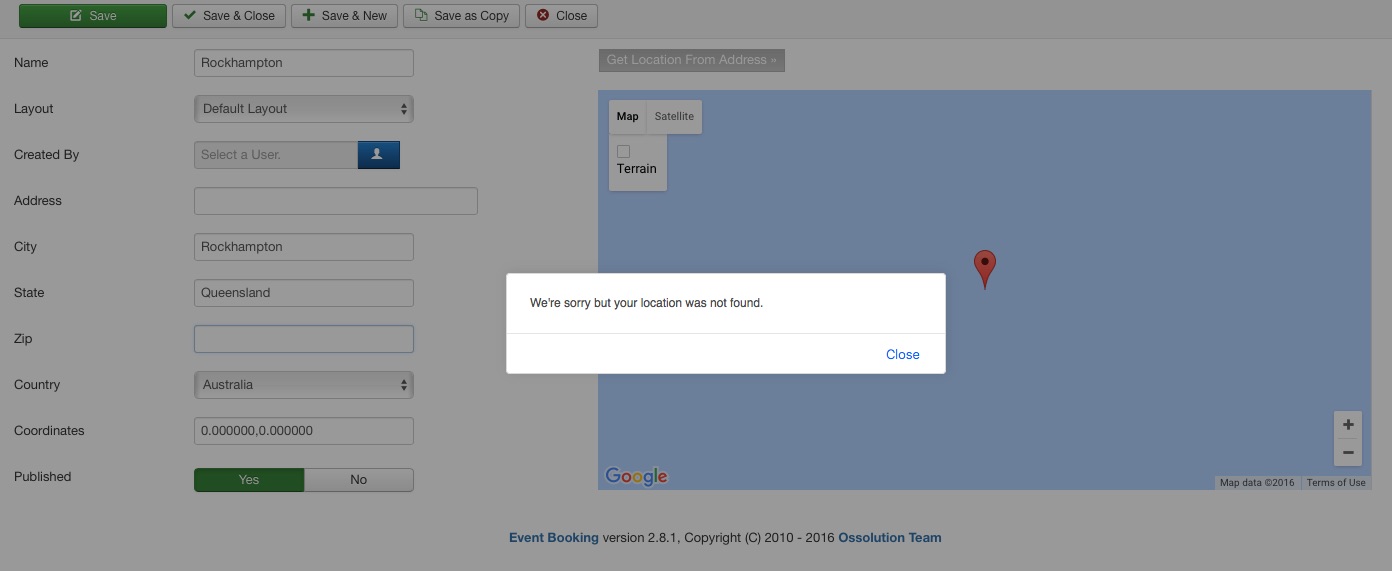The image size is (1392, 571).
Task: Zoom in the map with plus icon
Action: tap(1348, 425)
